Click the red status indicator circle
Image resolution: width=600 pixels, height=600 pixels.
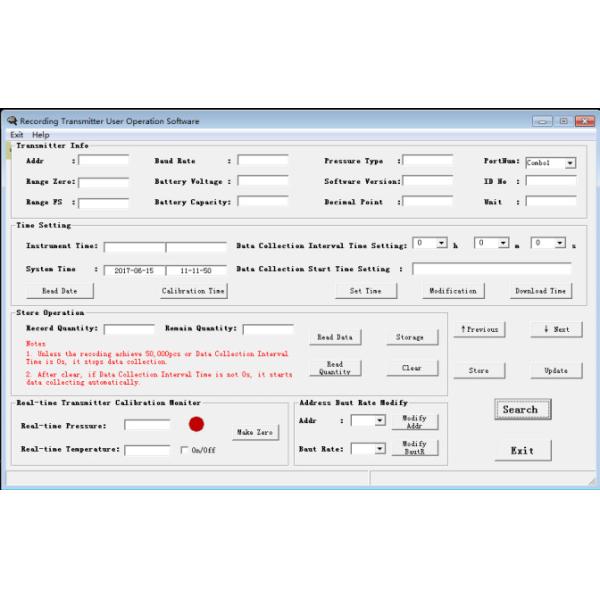tap(196, 424)
